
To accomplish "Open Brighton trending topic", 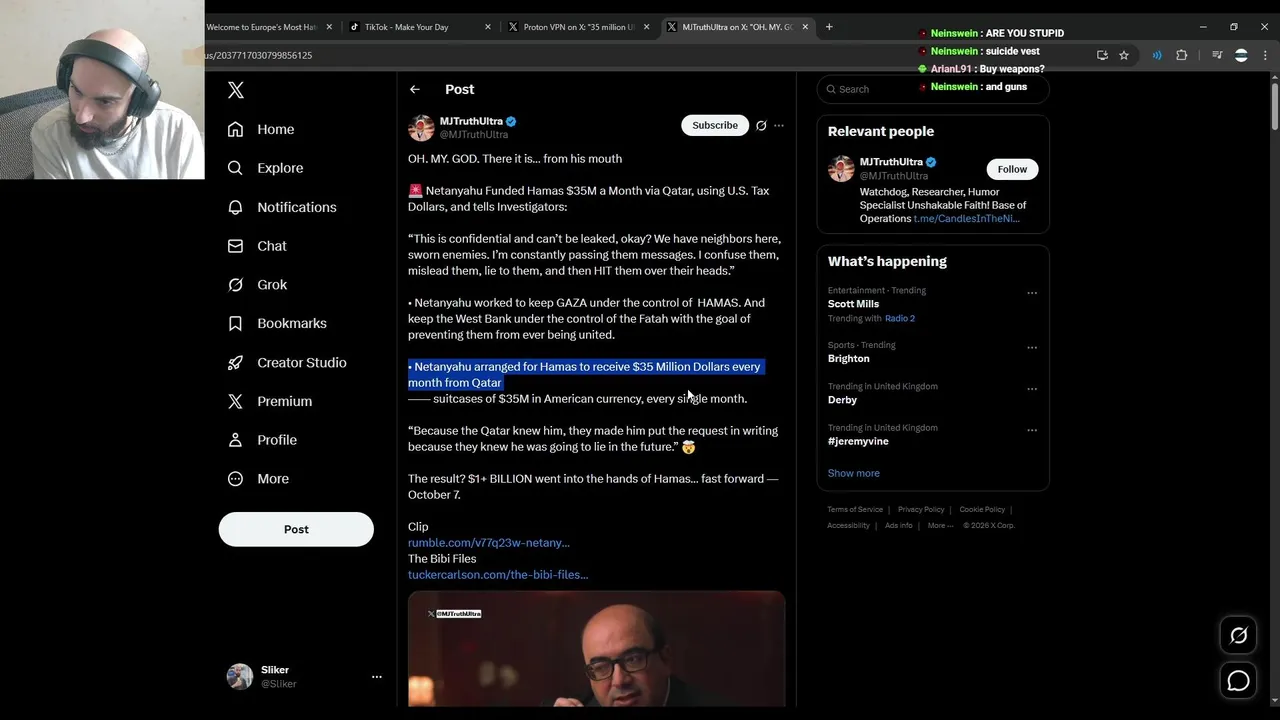I will (x=848, y=359).
